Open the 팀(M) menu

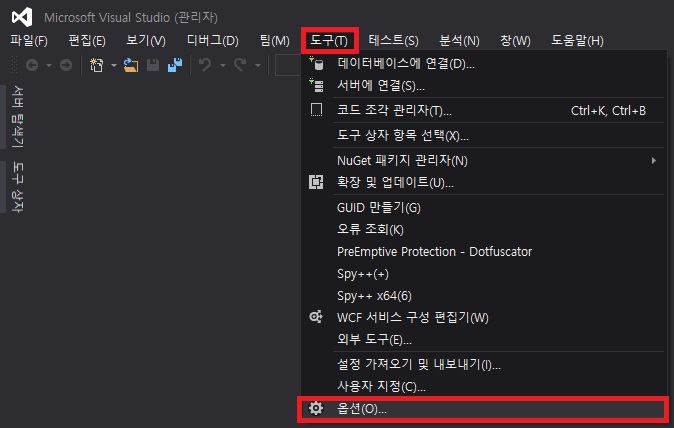tap(275, 41)
